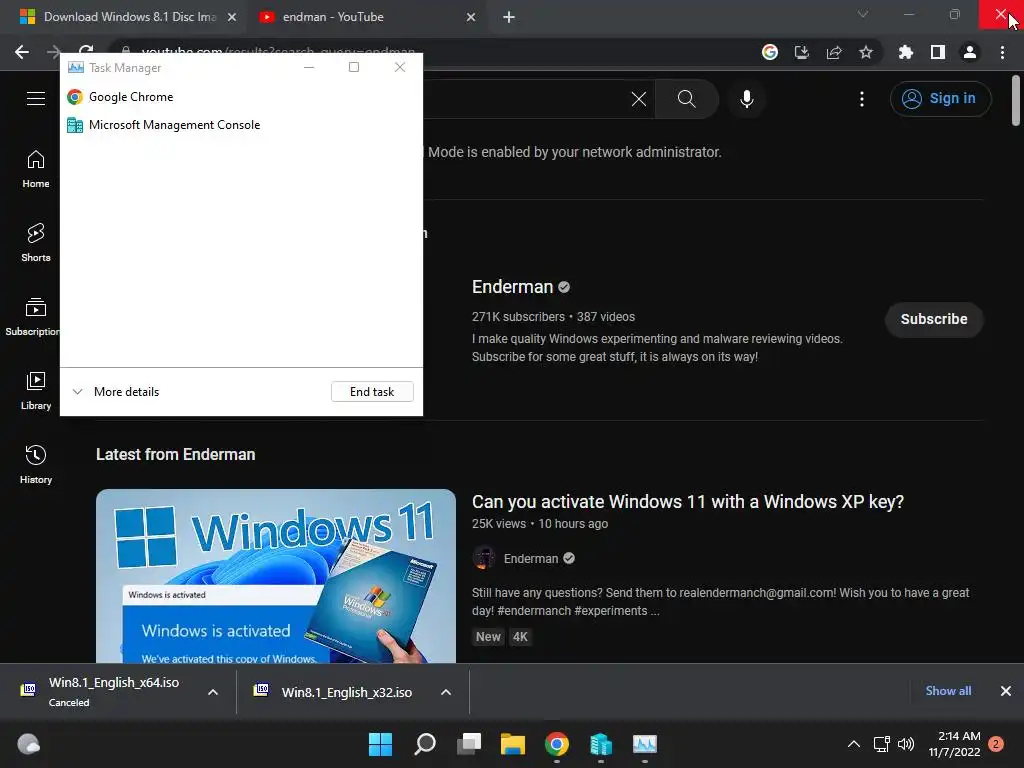Subscribe to Enderman channel
1024x768 pixels.
click(934, 319)
